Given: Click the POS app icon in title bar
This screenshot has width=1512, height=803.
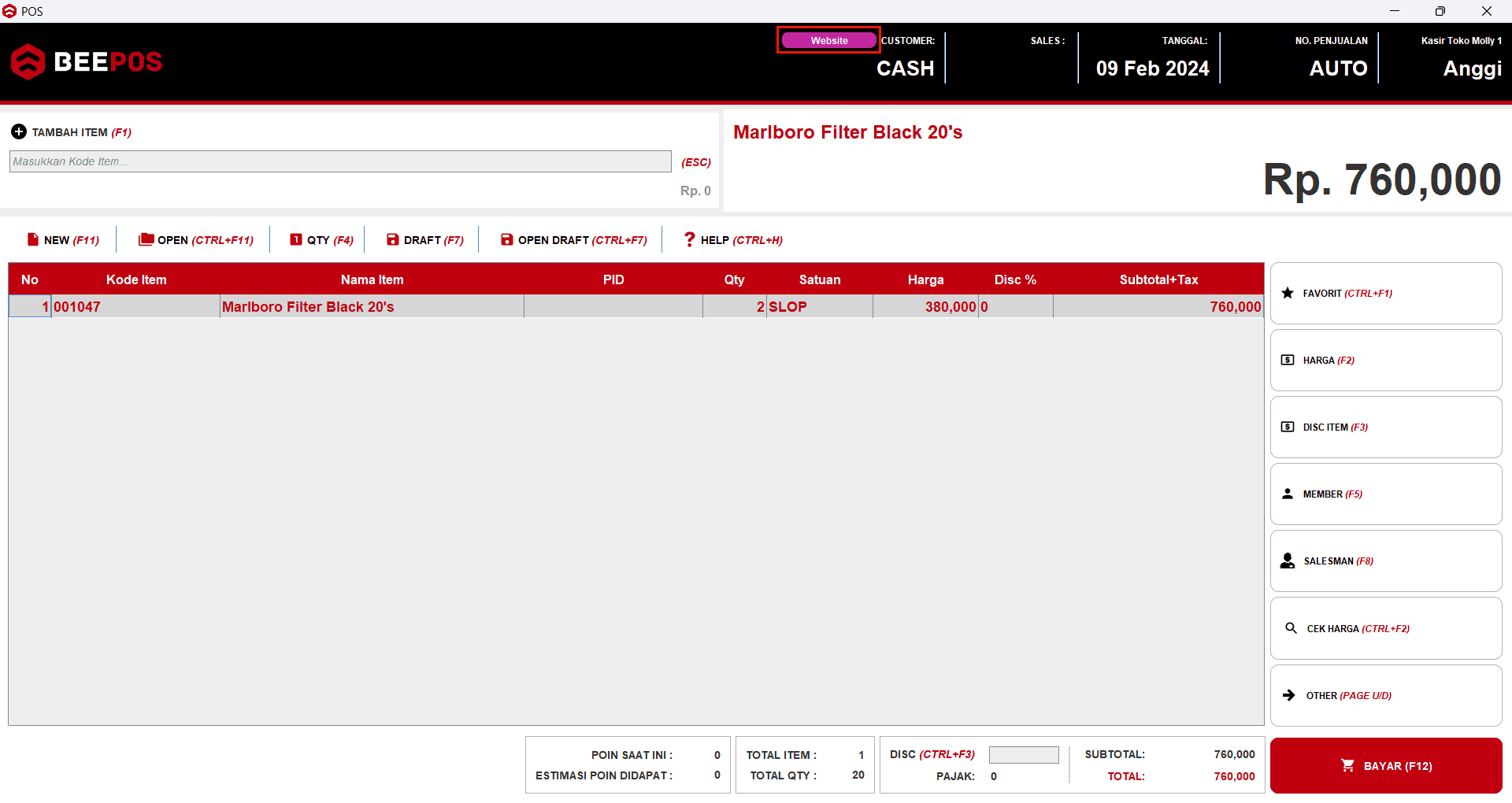Looking at the screenshot, I should [9, 11].
